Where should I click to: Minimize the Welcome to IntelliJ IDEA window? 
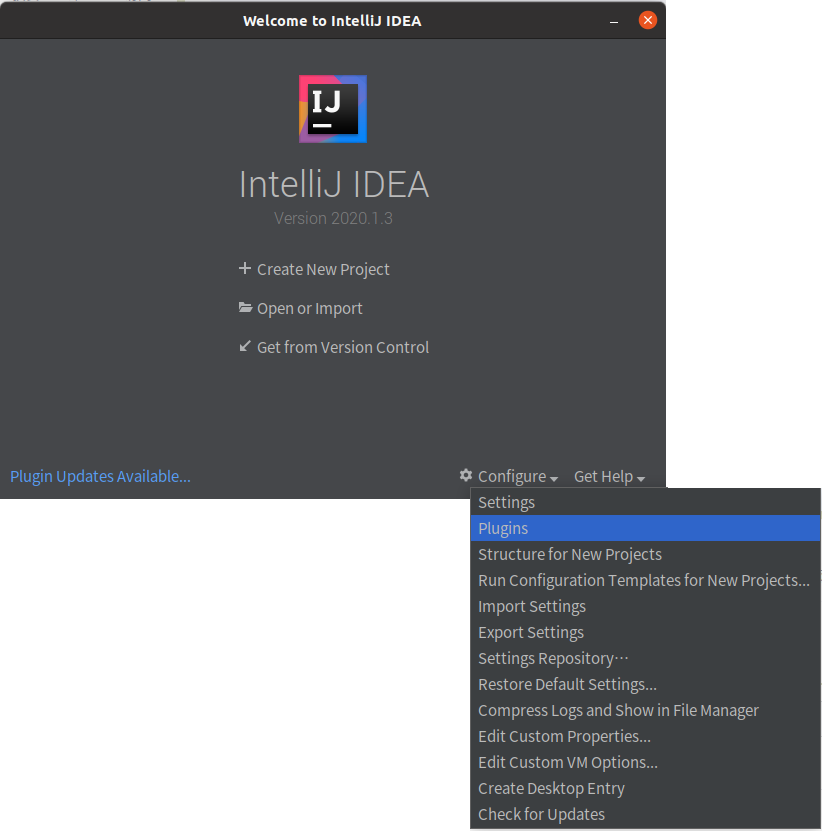click(614, 21)
